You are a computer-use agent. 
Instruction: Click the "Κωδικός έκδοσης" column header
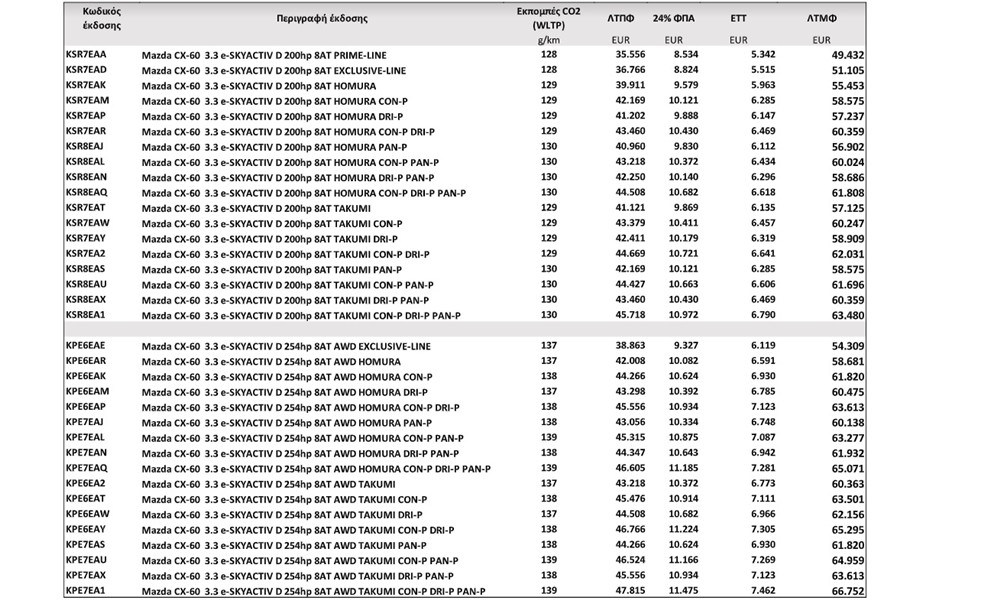coord(86,17)
